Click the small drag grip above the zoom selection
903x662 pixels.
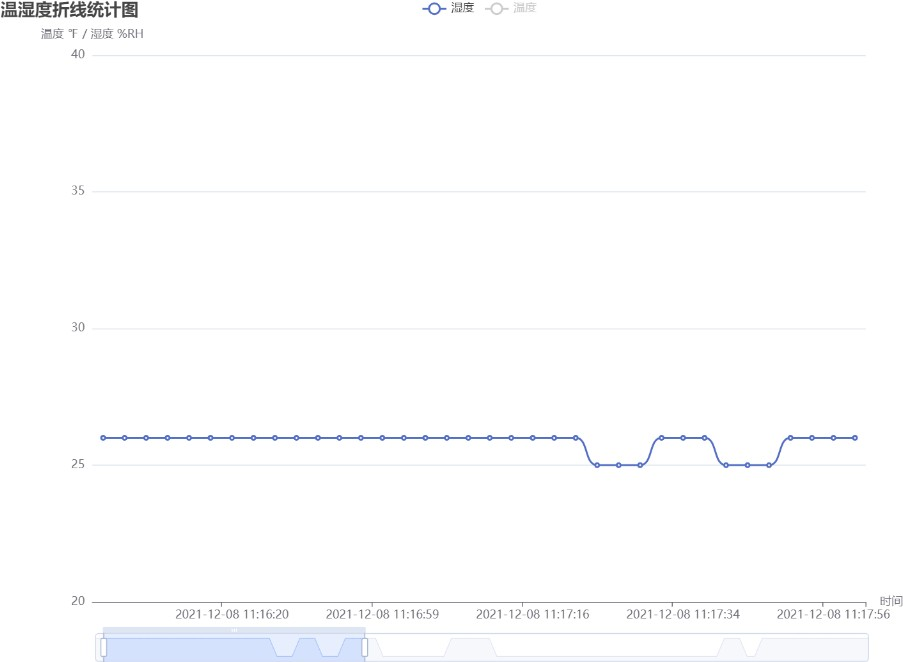click(234, 630)
